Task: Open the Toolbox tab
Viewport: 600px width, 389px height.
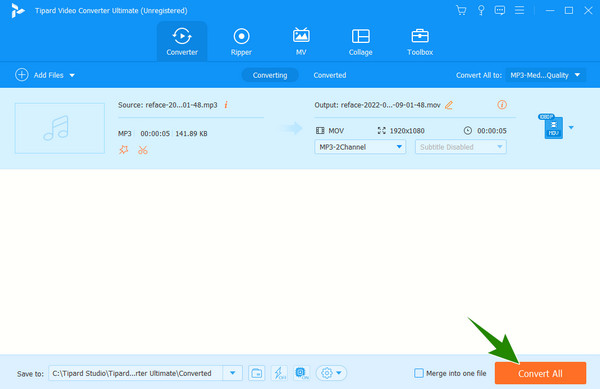Action: pos(420,41)
